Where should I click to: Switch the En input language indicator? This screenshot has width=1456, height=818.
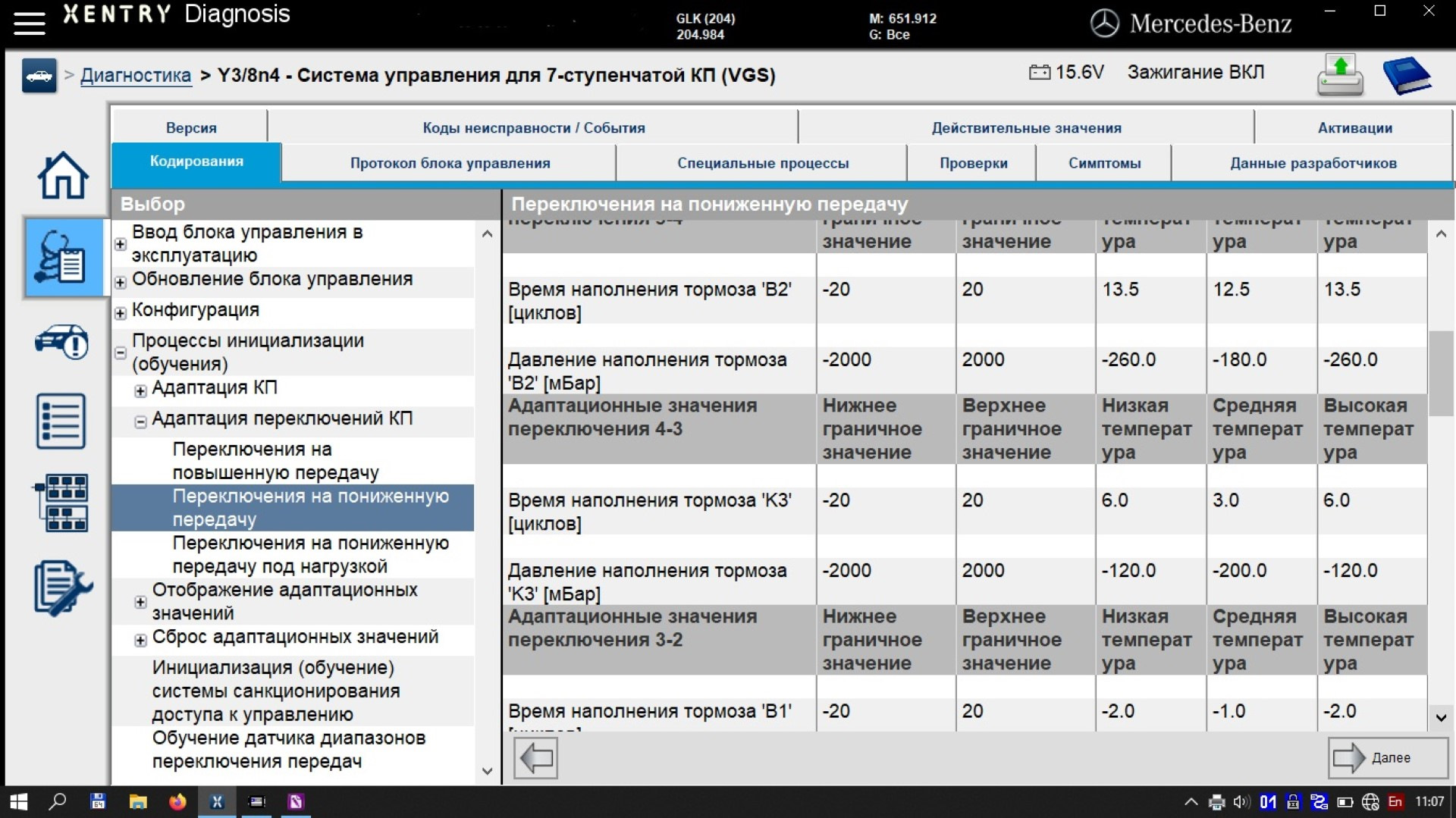pos(1395,801)
